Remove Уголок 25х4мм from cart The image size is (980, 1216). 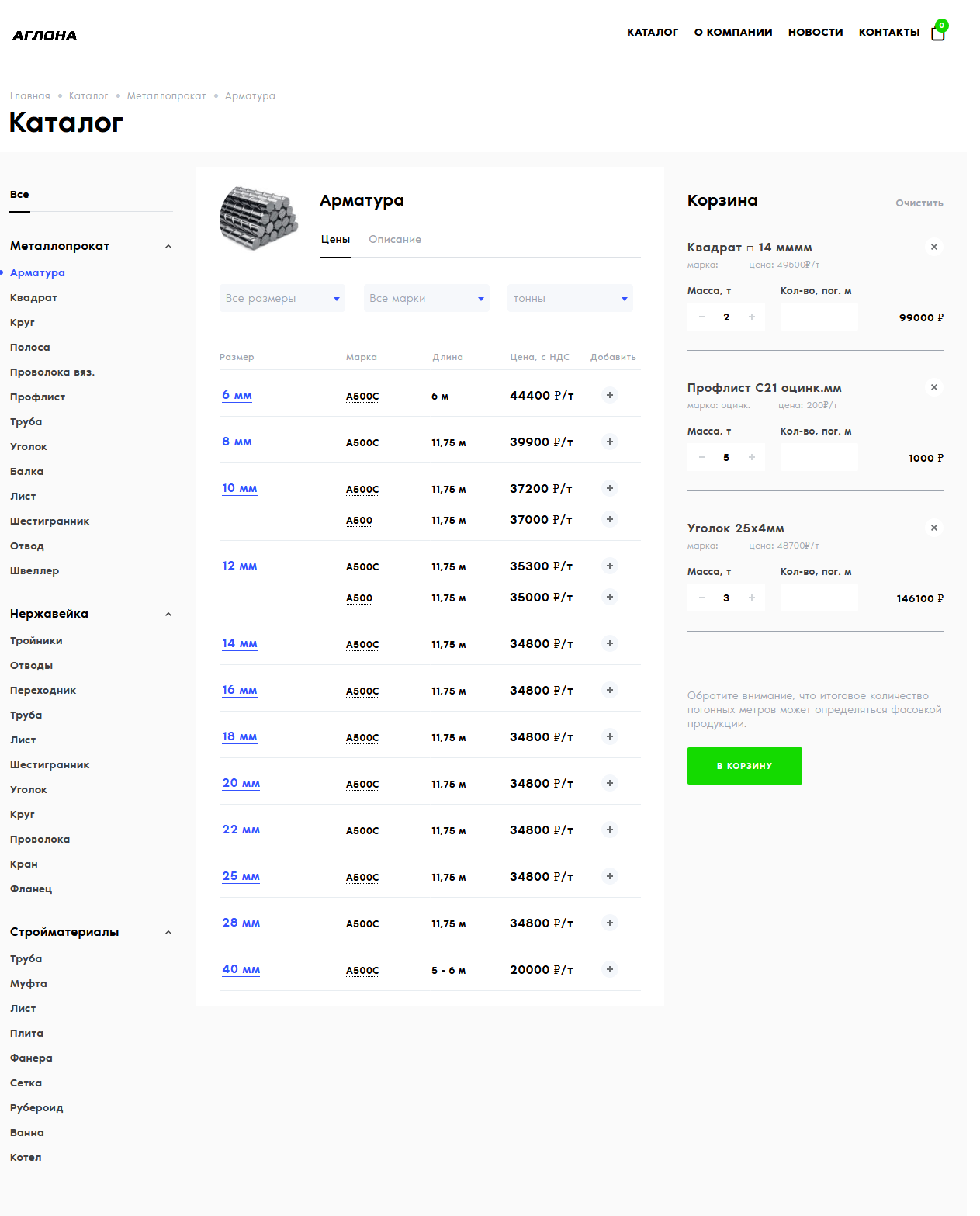[934, 528]
